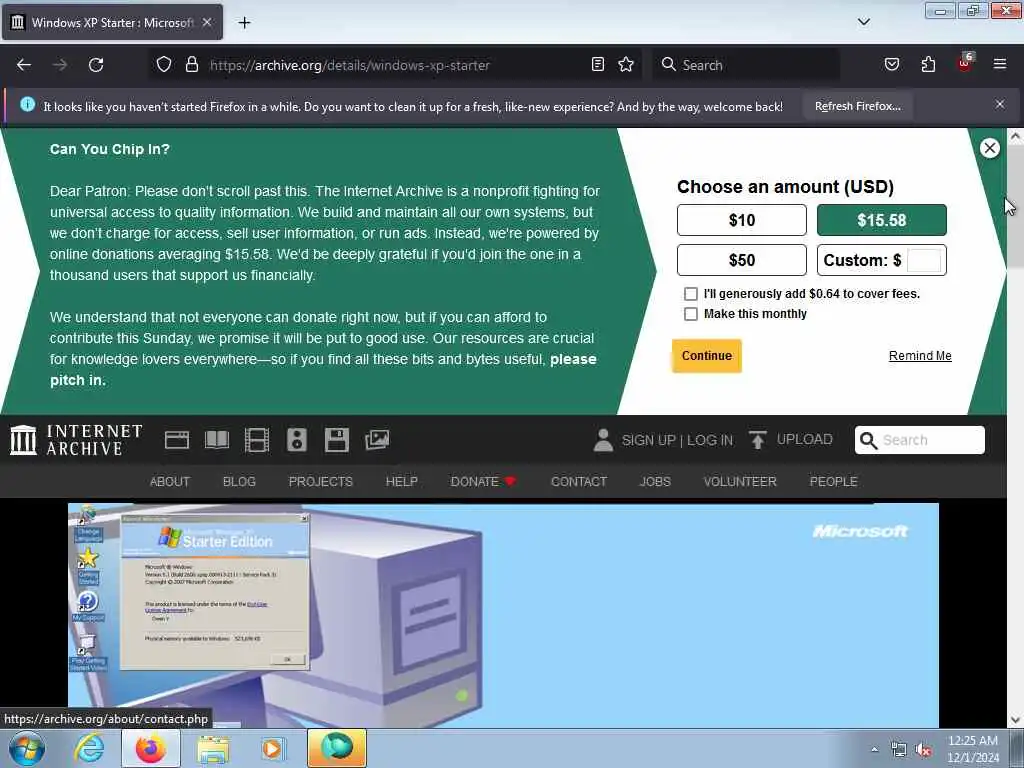View site security via padlock icon
Screen dimensions: 1024x768
tap(191, 65)
